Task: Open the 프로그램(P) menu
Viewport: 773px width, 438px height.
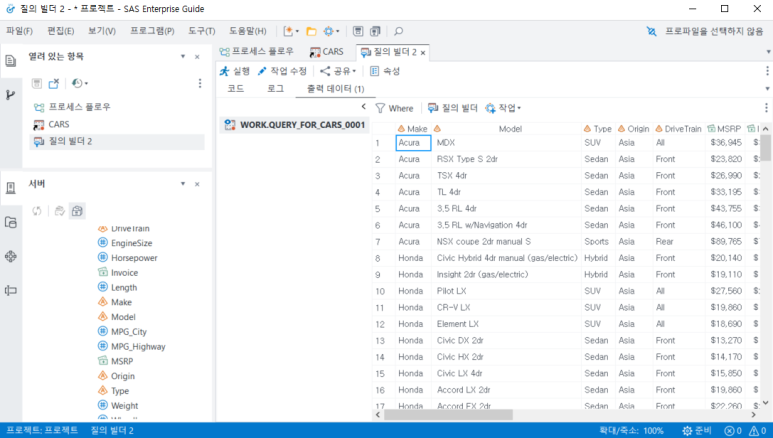Action: pyautogui.click(x=152, y=31)
